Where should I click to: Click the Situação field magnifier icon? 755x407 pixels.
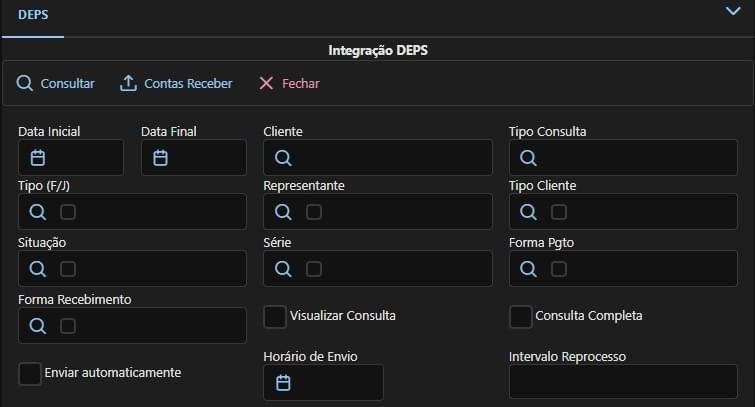pyautogui.click(x=37, y=269)
